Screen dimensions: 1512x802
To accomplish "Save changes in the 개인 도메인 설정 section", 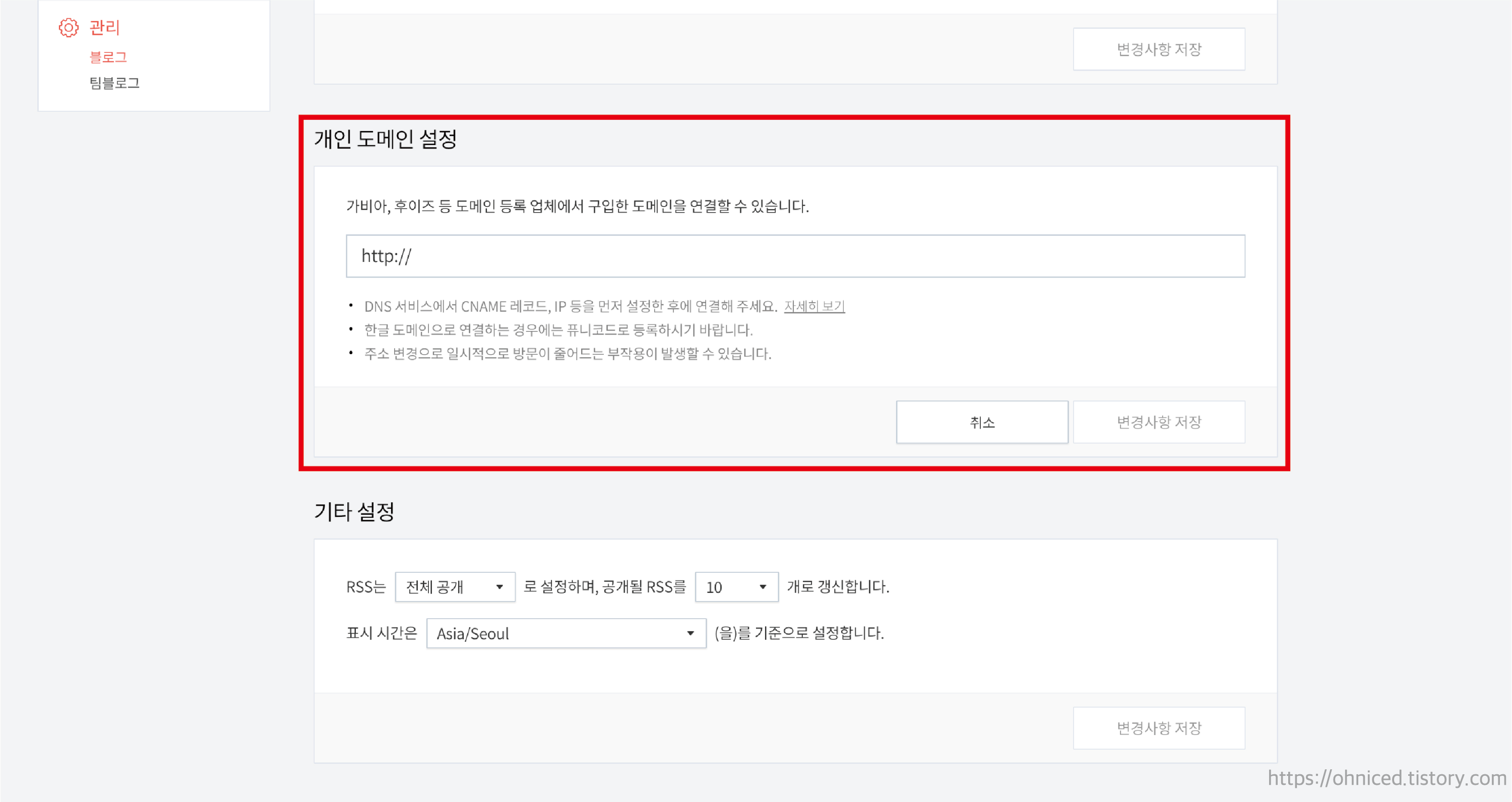I will coord(1159,422).
